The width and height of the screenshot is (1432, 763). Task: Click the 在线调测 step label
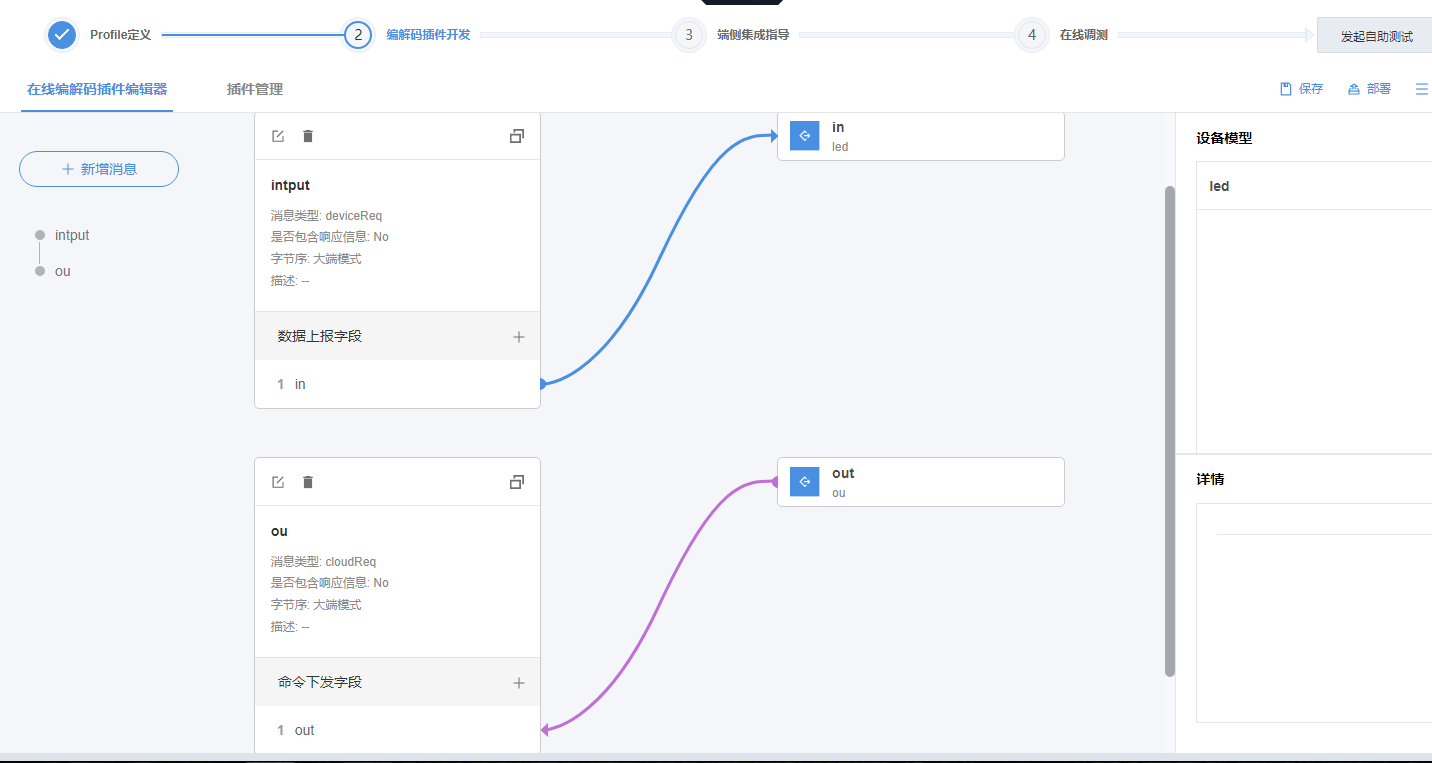[1083, 35]
